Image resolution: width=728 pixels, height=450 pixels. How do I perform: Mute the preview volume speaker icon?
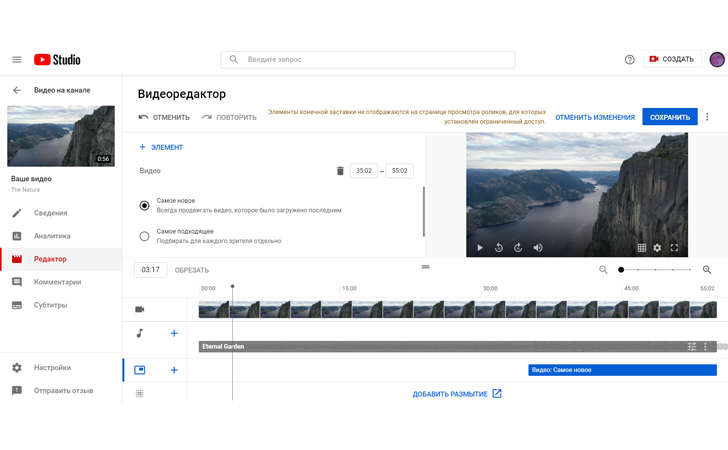[538, 248]
